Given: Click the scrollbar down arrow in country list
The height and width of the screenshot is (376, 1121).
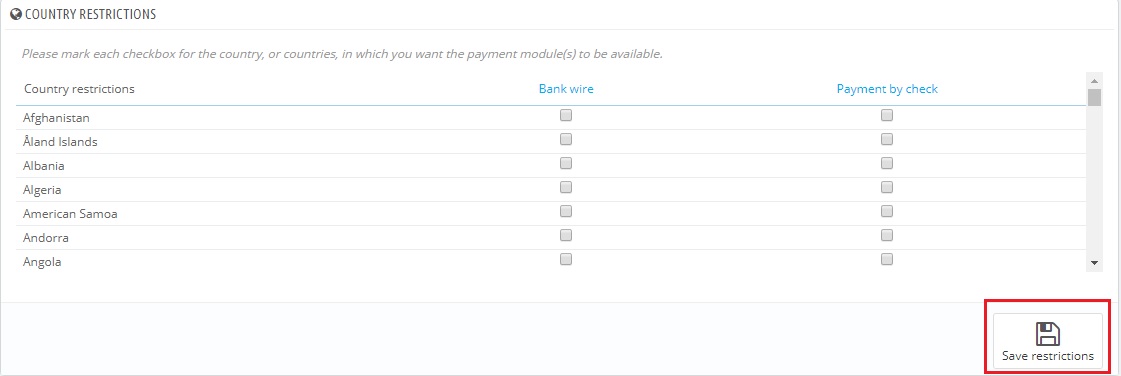Looking at the screenshot, I should (x=1094, y=264).
